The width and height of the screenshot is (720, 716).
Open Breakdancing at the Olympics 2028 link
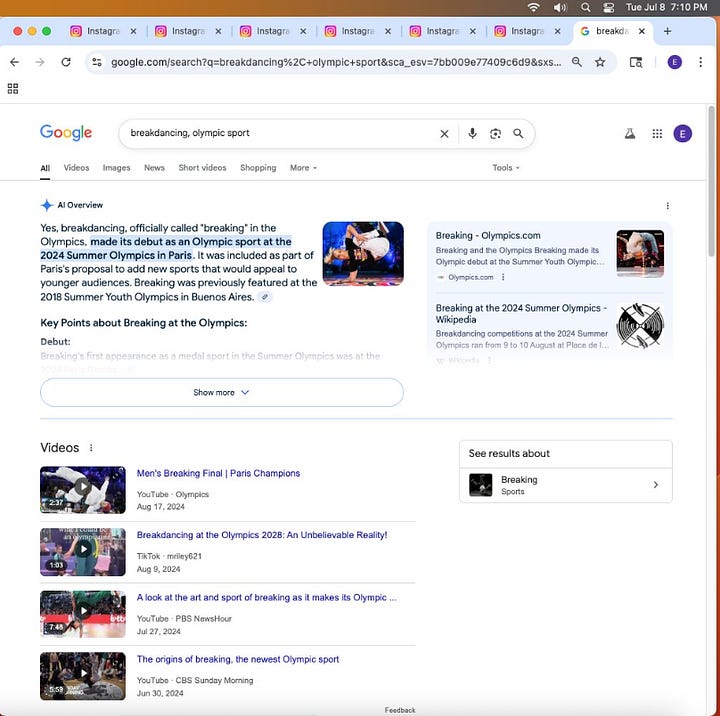pyautogui.click(x=262, y=535)
